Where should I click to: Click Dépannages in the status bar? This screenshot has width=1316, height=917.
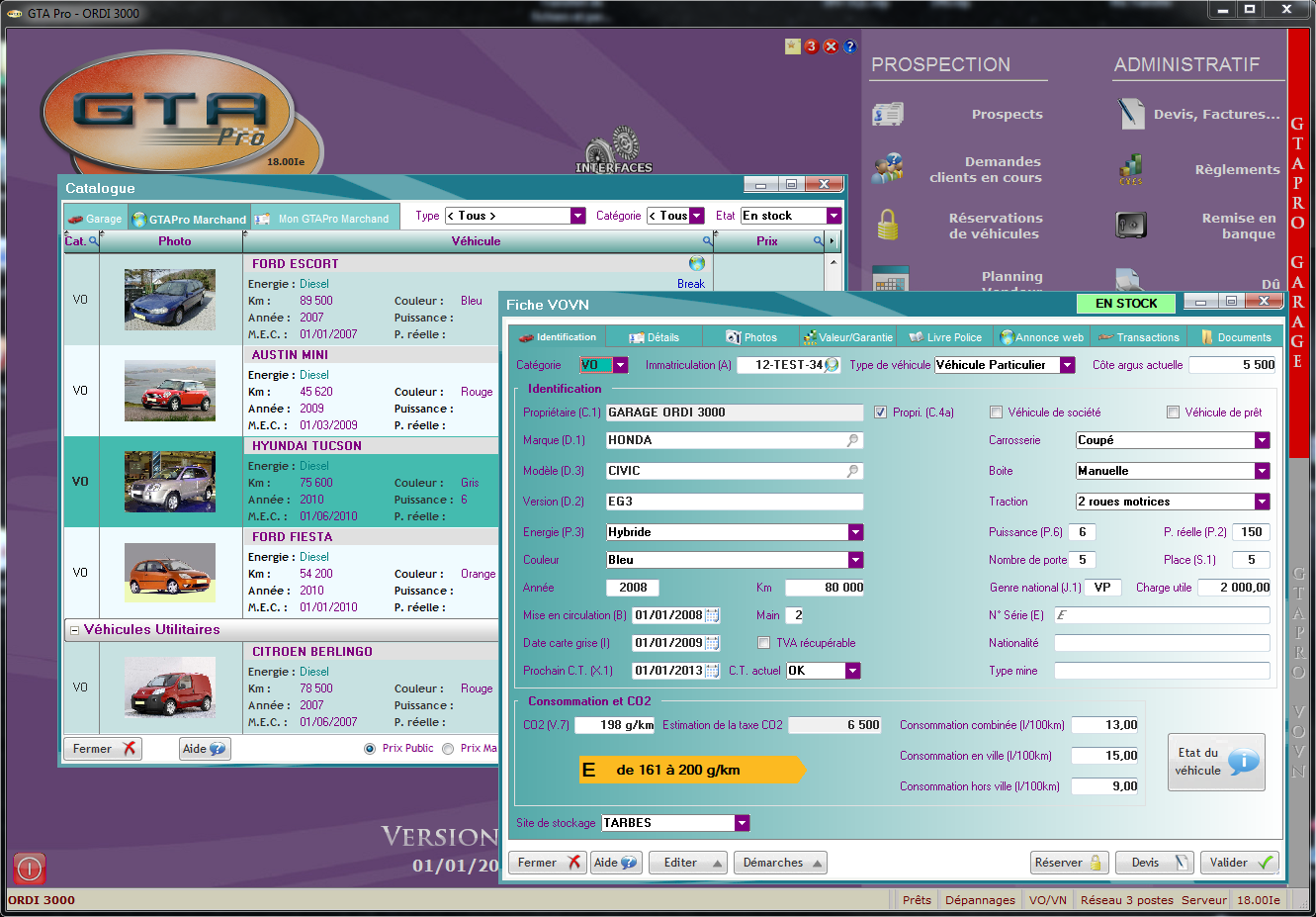click(980, 900)
